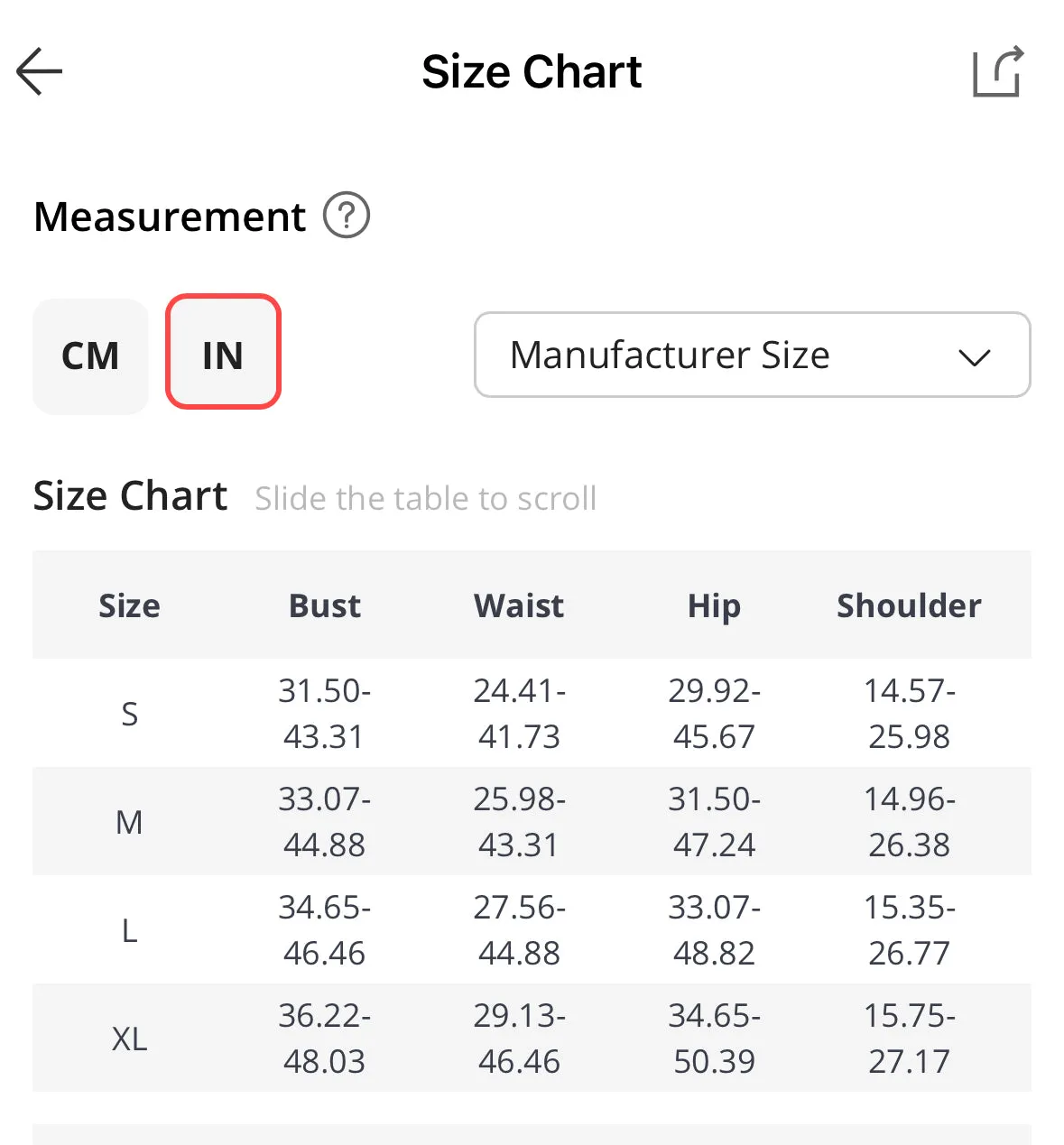This screenshot has width=1064, height=1145.
Task: Open the Manufacturer Size dropdown
Action: pyautogui.click(x=752, y=355)
